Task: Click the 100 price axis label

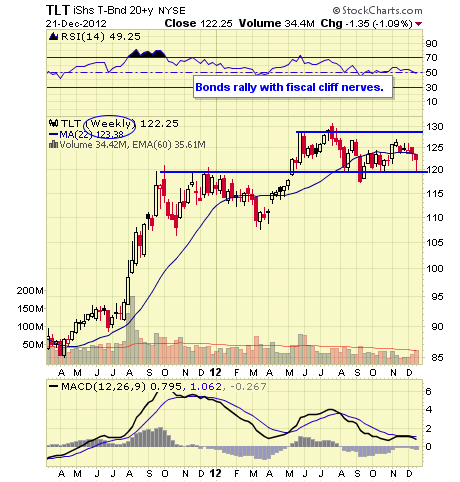Action: pyautogui.click(x=435, y=268)
